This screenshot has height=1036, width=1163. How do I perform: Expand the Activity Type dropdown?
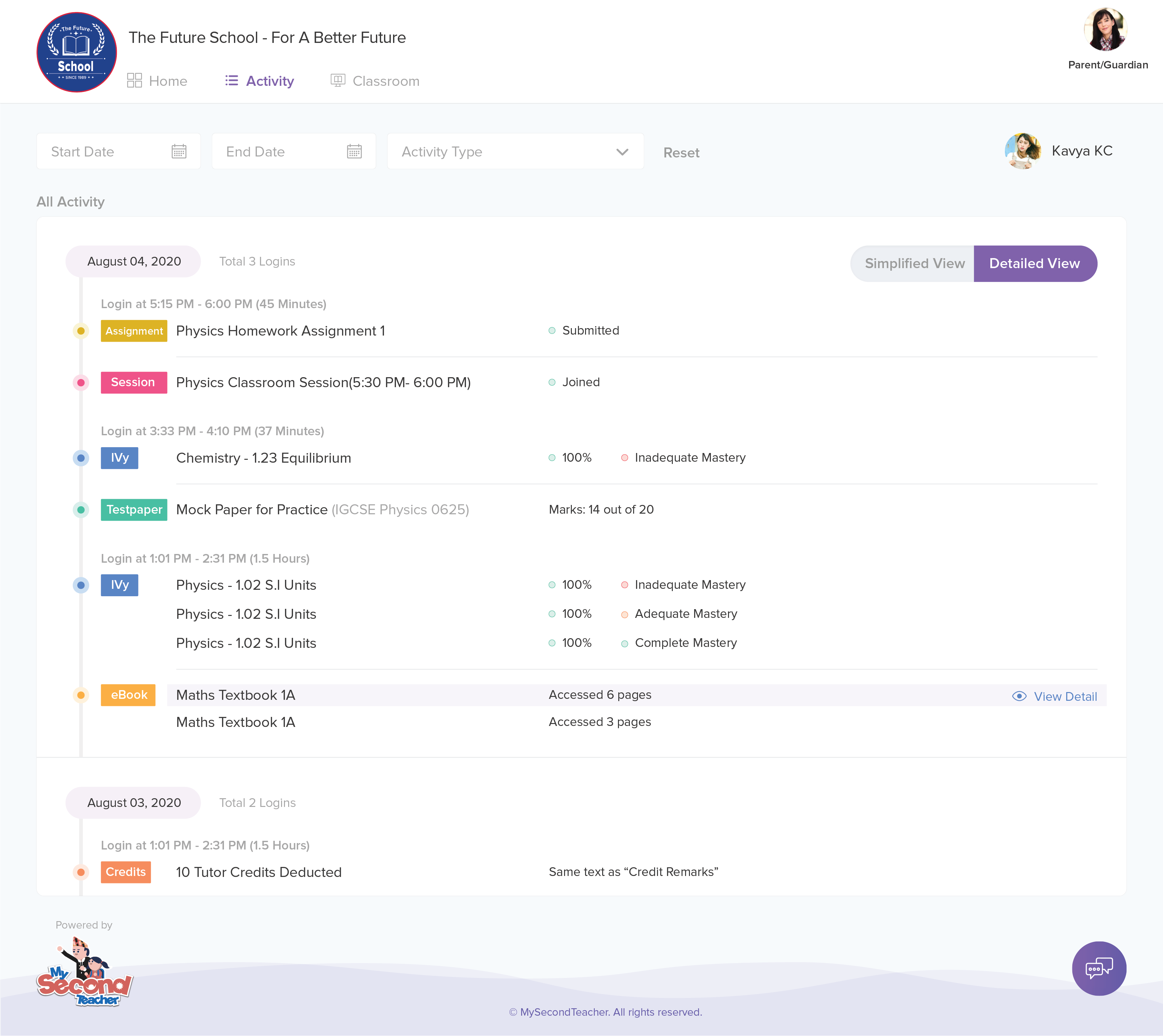pos(515,151)
